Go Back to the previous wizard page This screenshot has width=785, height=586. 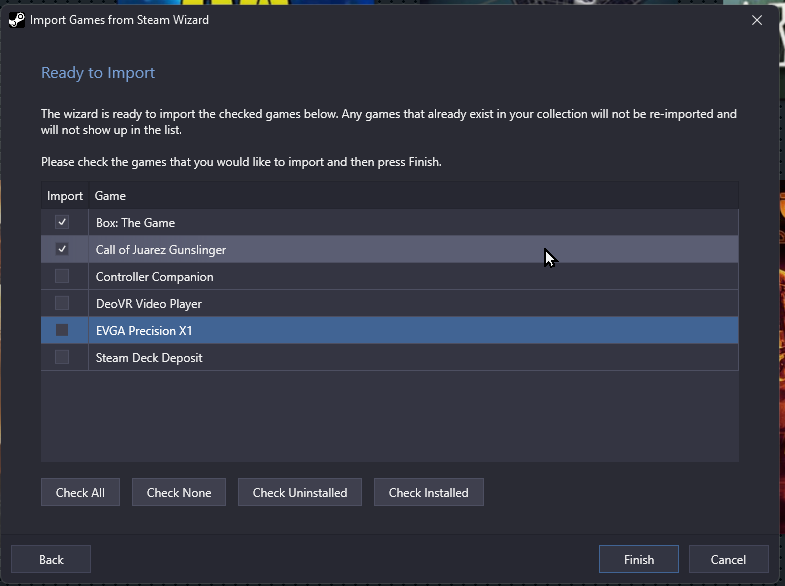(x=51, y=559)
